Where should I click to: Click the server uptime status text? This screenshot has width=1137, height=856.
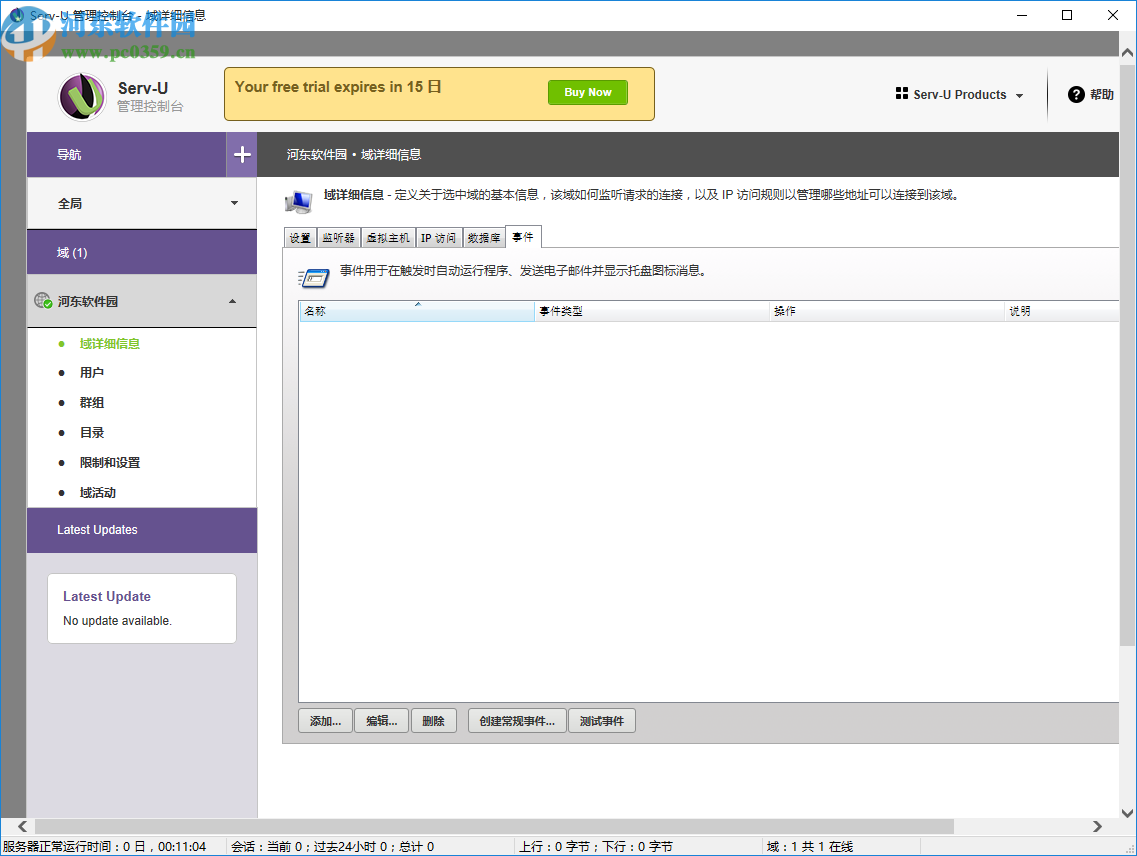click(x=104, y=847)
